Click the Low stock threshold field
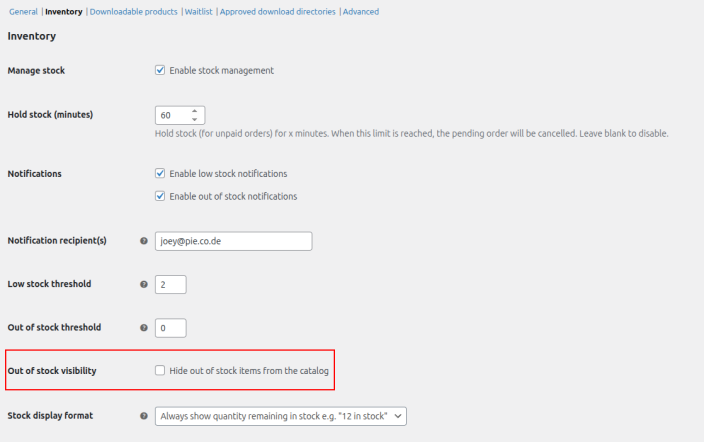This screenshot has height=442, width=704. (x=171, y=284)
